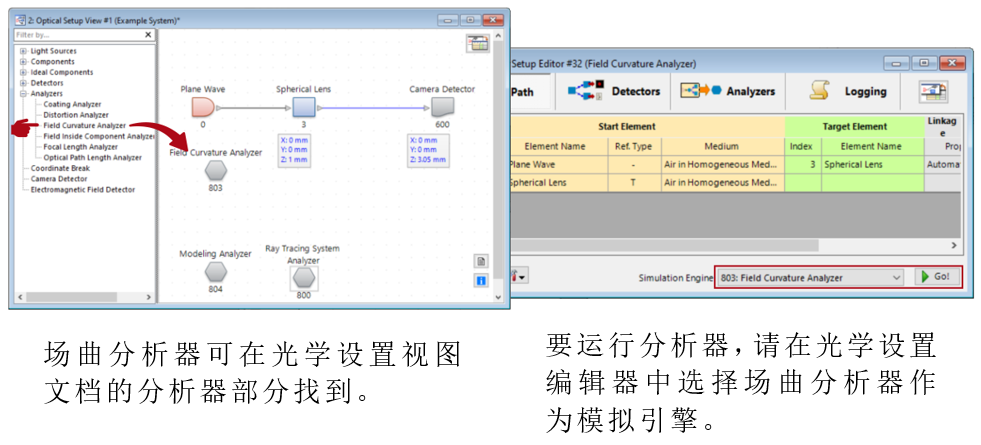981x445 pixels.
Task: Click the Index cell showing 3
Action: pos(802,165)
